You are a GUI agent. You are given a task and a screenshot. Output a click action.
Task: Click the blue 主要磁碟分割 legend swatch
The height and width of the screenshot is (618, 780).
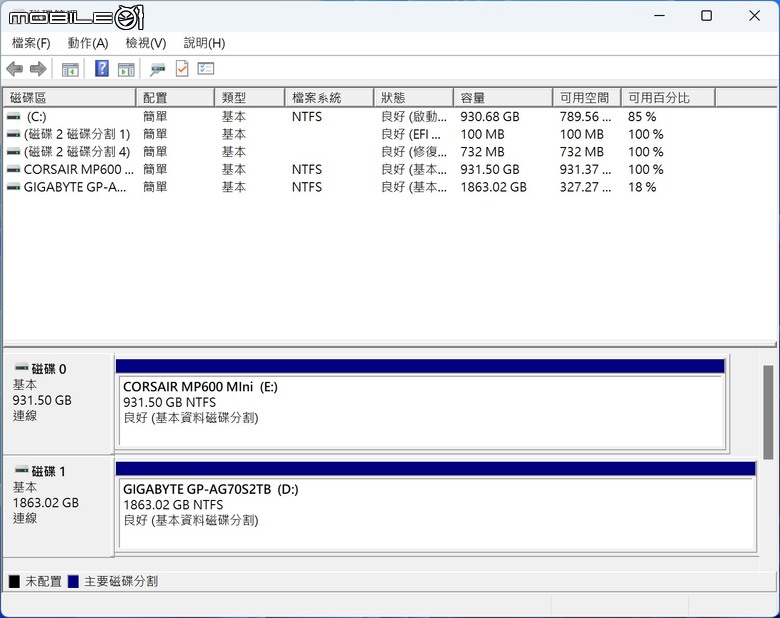(x=73, y=581)
